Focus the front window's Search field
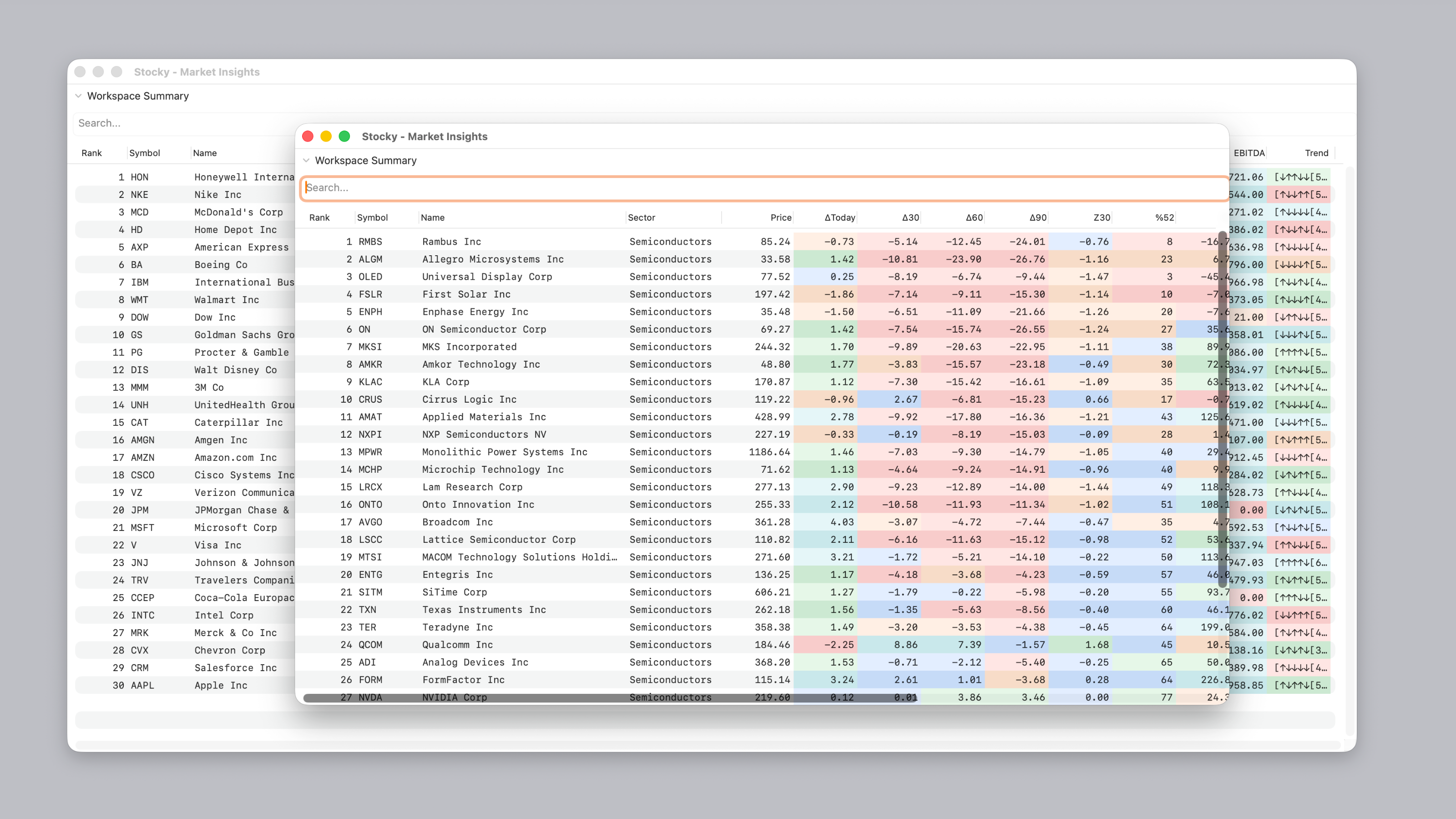Screen dimensions: 1456x819 (x=764, y=187)
